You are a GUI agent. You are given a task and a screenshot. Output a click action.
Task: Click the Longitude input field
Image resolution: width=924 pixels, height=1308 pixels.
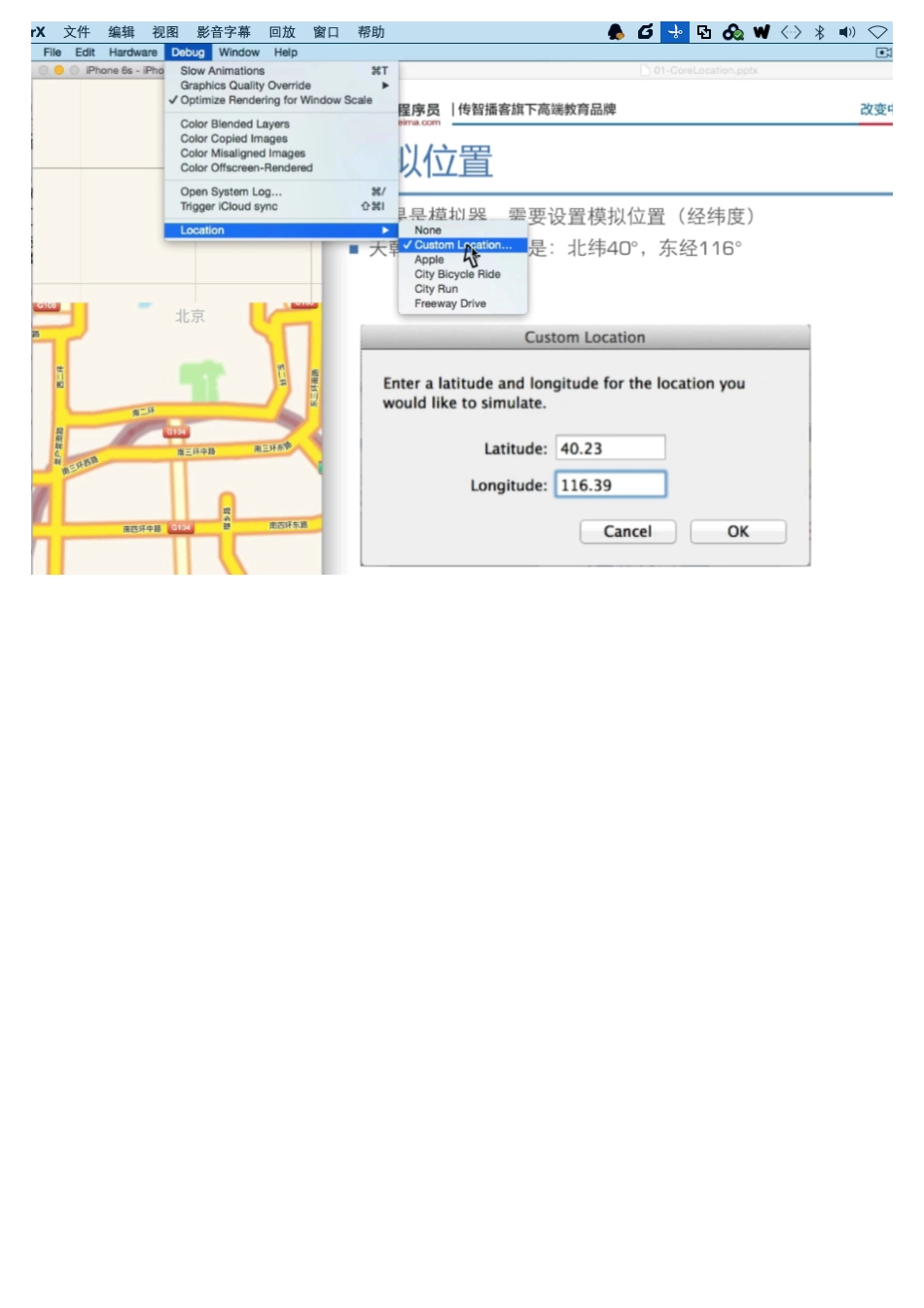(x=611, y=484)
